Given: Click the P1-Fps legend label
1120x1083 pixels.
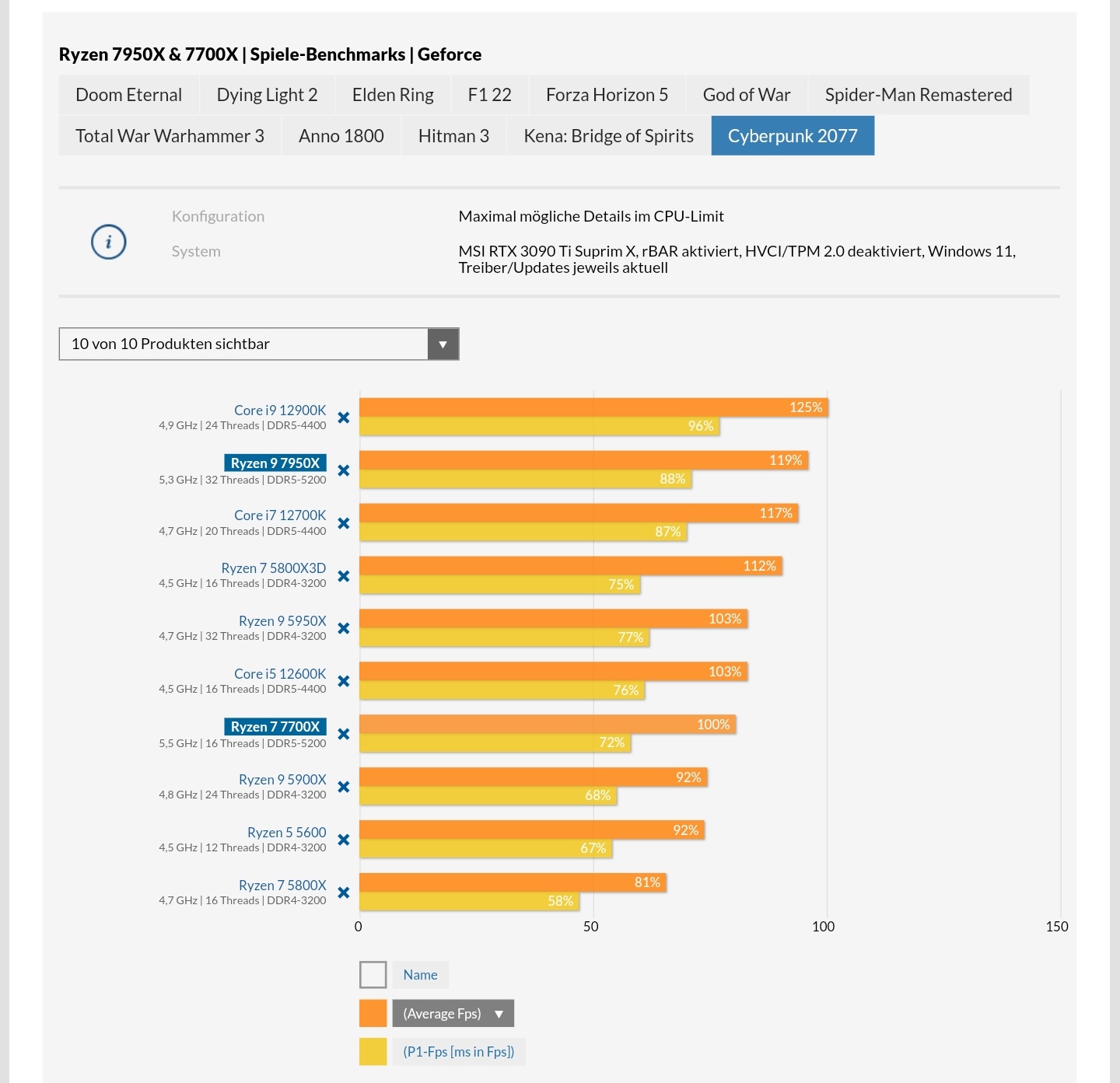Looking at the screenshot, I should pos(458,1052).
